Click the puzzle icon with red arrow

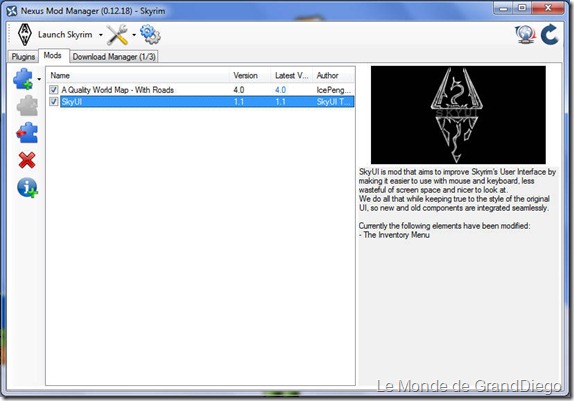[27, 133]
